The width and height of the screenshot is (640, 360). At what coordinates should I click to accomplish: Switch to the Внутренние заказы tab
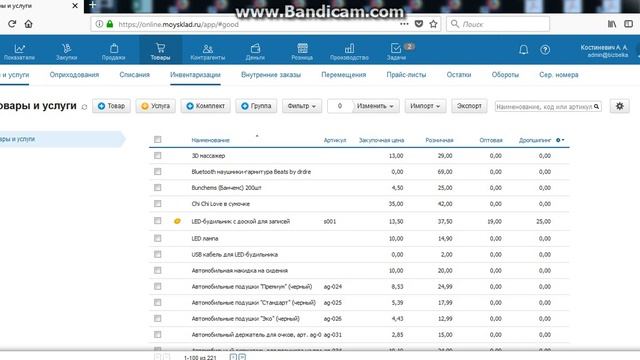(x=271, y=75)
